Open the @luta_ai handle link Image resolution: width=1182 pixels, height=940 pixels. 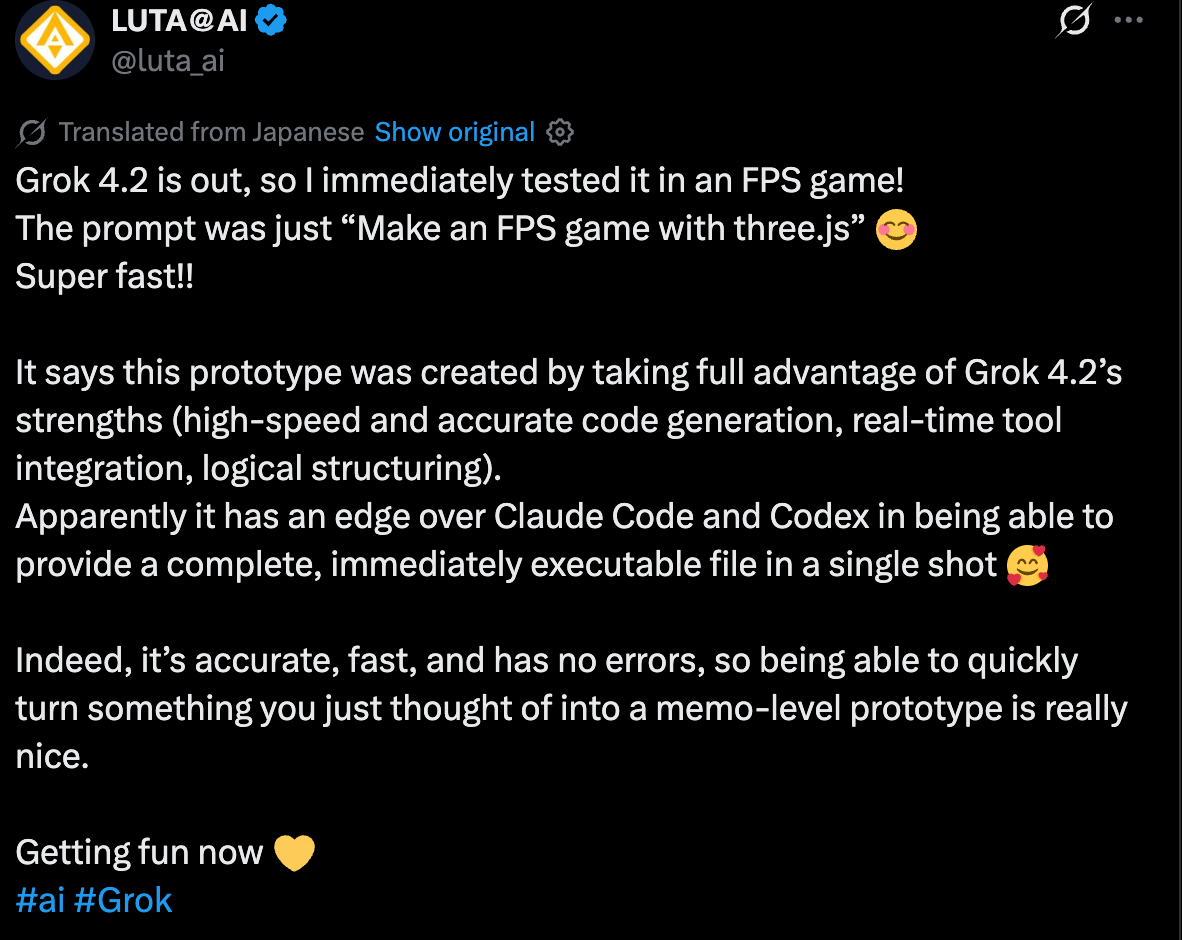pyautogui.click(x=168, y=61)
